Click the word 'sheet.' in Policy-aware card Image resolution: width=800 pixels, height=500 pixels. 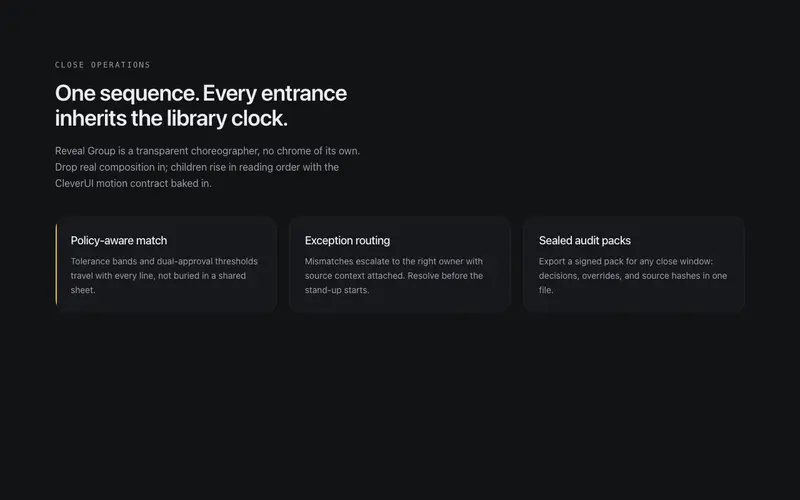tap(83, 290)
